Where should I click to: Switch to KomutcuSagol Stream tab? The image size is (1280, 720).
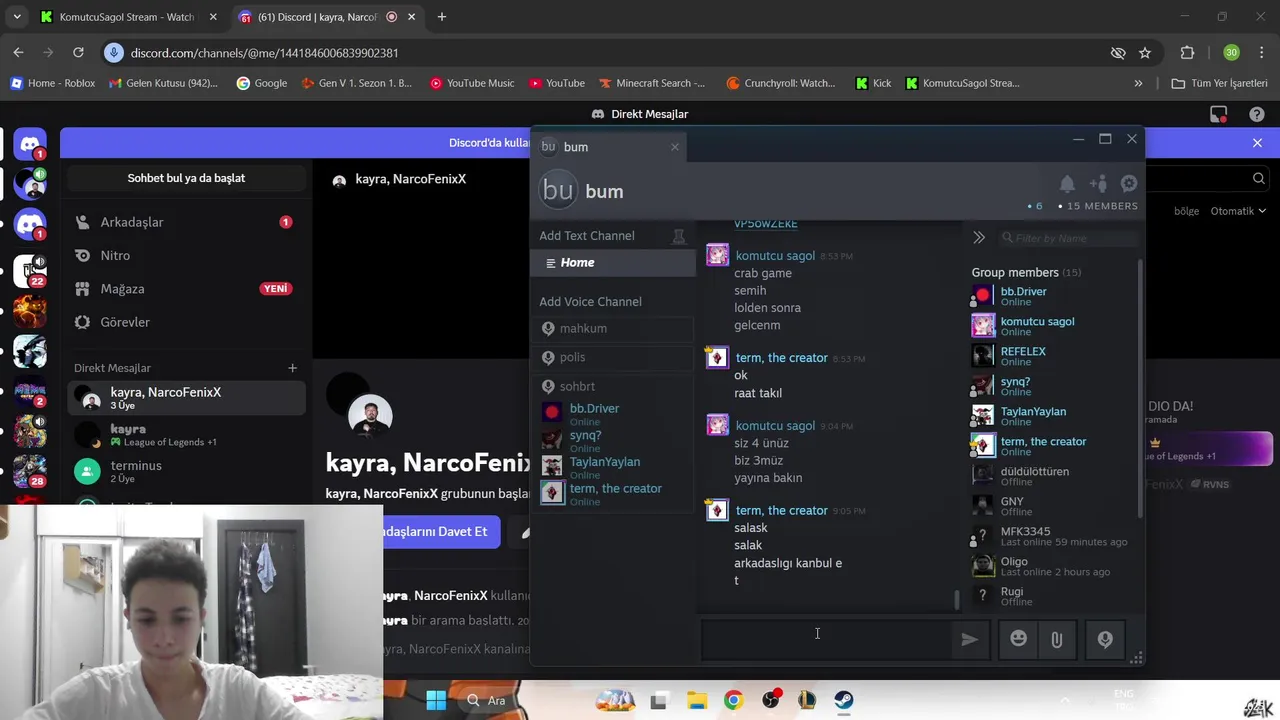tap(127, 17)
